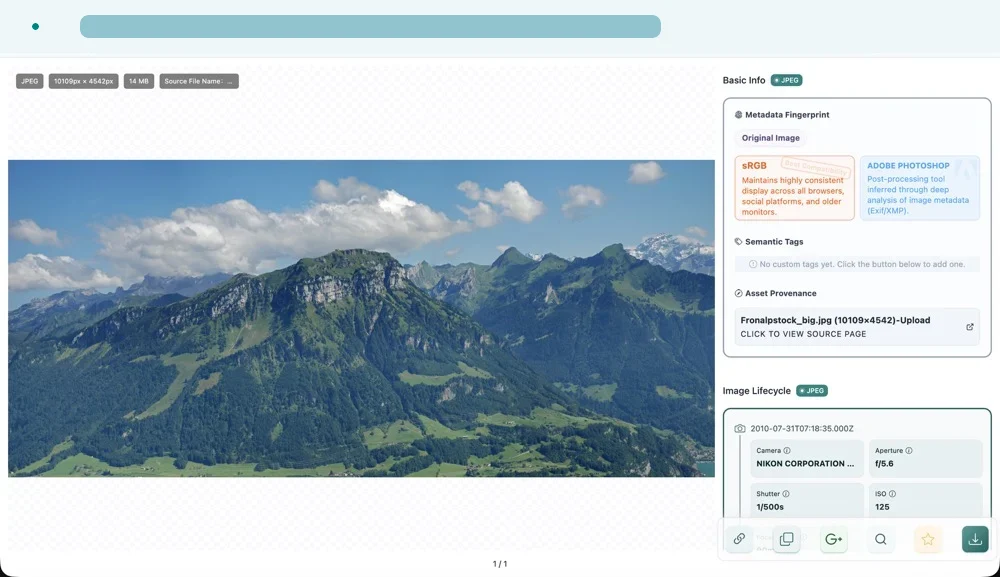Click the CLICK TO VIEW SOURCE PAGE text

[803, 334]
